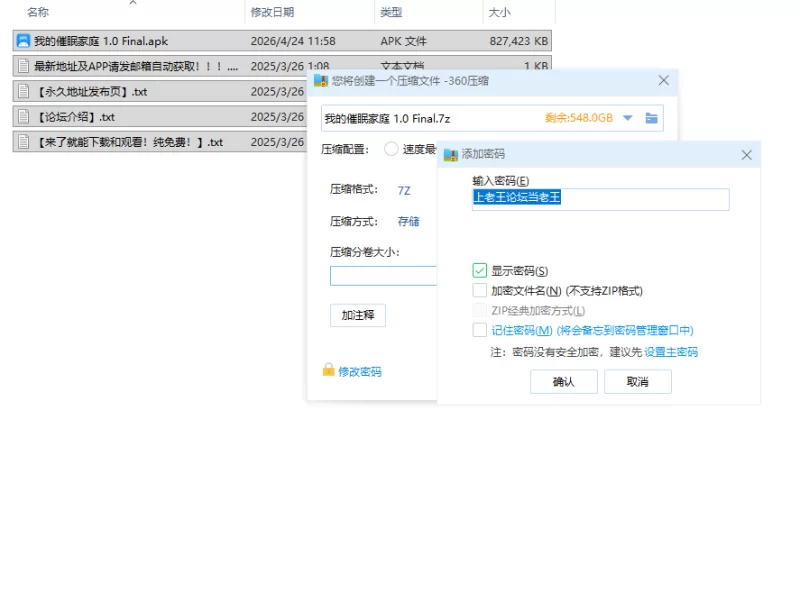800x611 pixels.
Task: Click the file icon of 【永久地址发布页】.txt
Action: coord(23,91)
